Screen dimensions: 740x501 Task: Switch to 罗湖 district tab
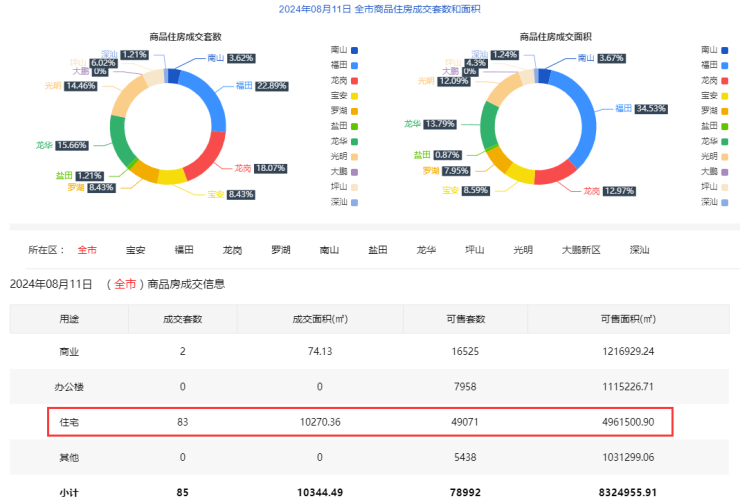coord(281,250)
